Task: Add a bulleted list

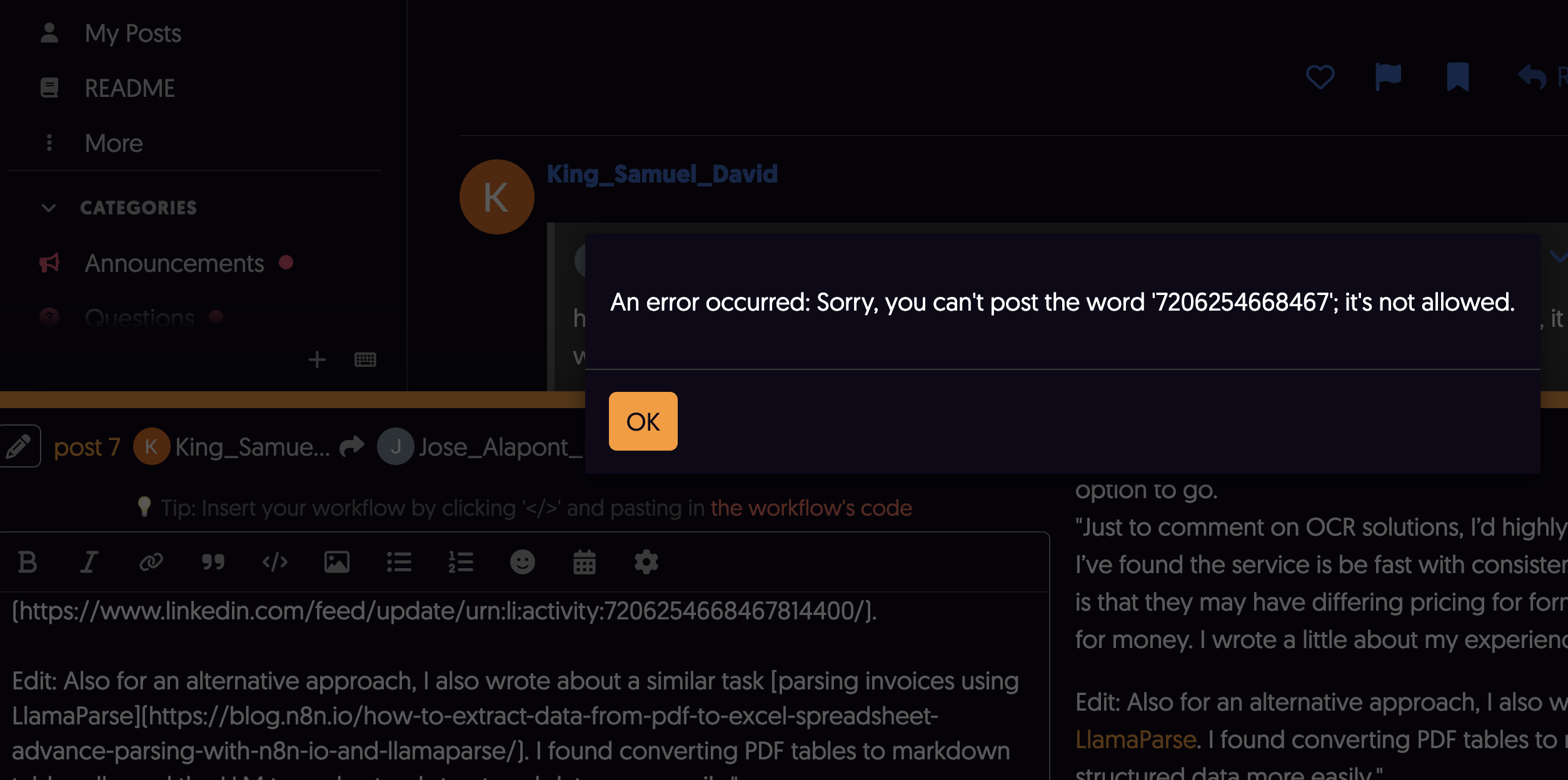Action: pos(398,562)
